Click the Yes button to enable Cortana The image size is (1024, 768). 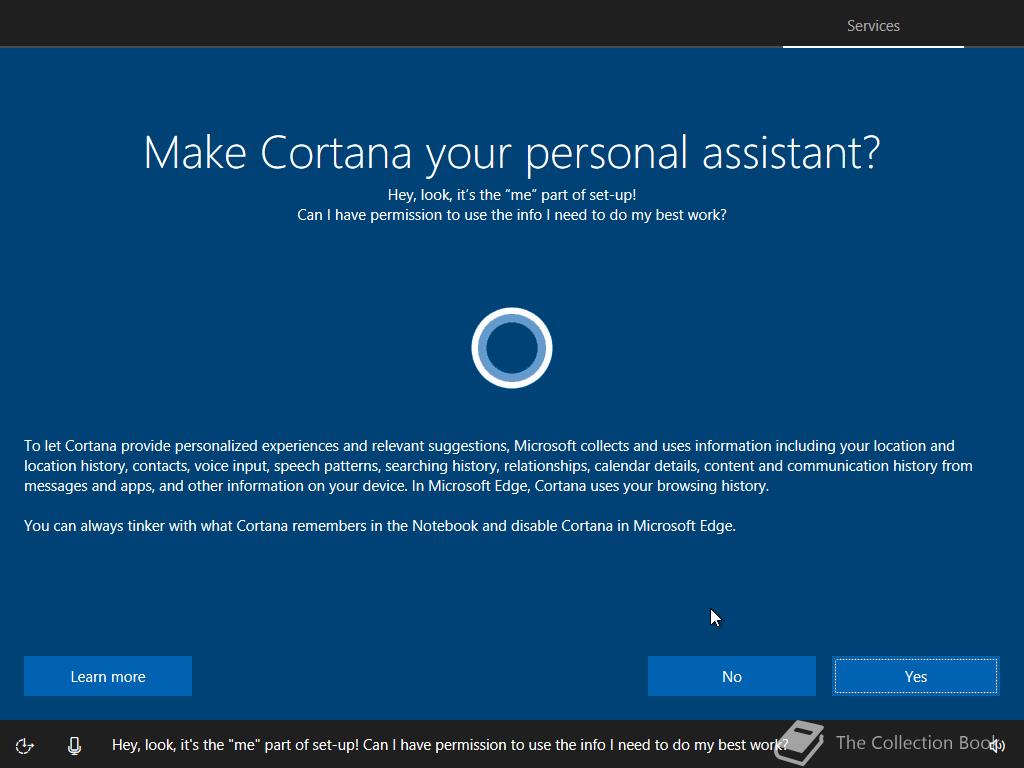point(916,676)
